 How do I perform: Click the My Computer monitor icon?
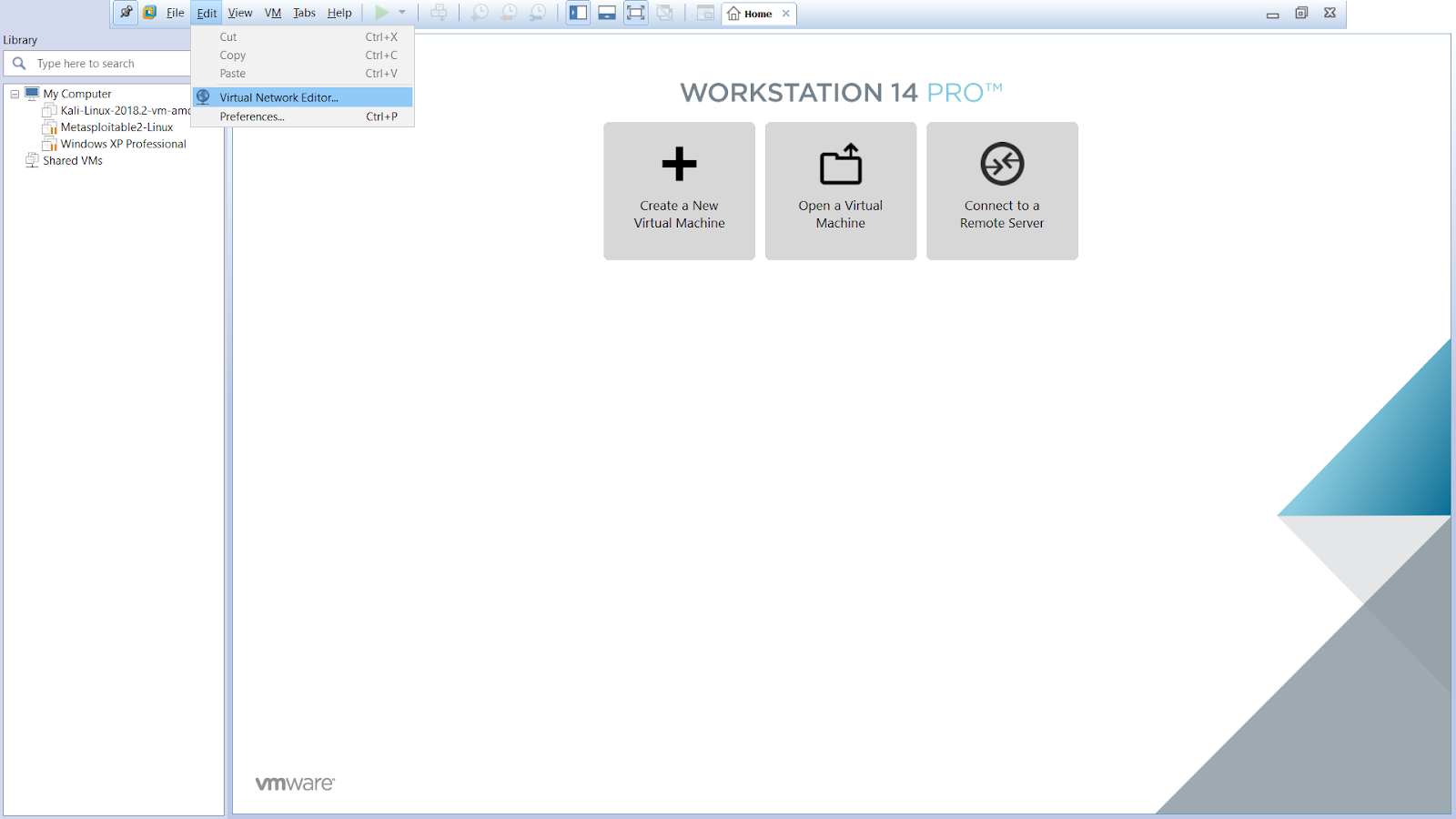(x=32, y=93)
